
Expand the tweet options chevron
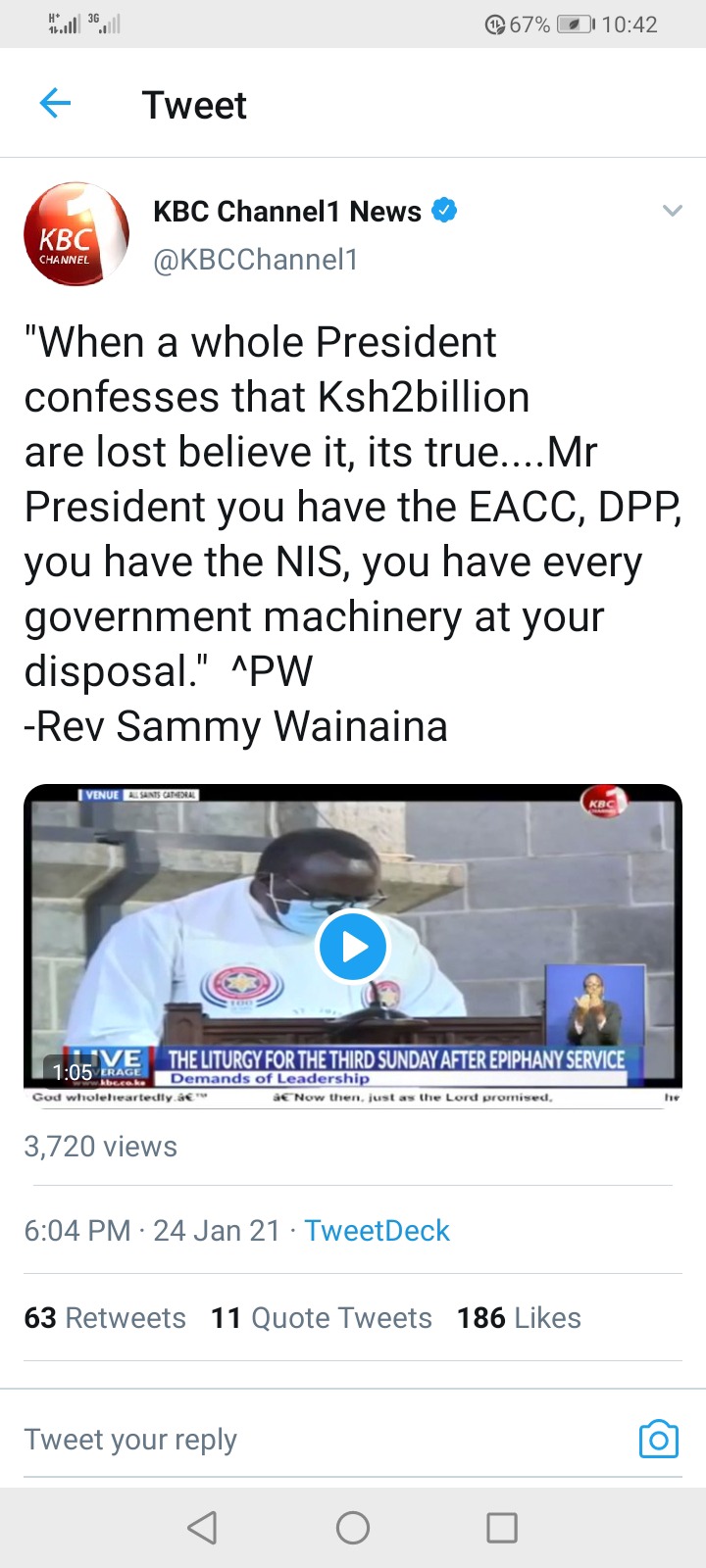pos(672,211)
